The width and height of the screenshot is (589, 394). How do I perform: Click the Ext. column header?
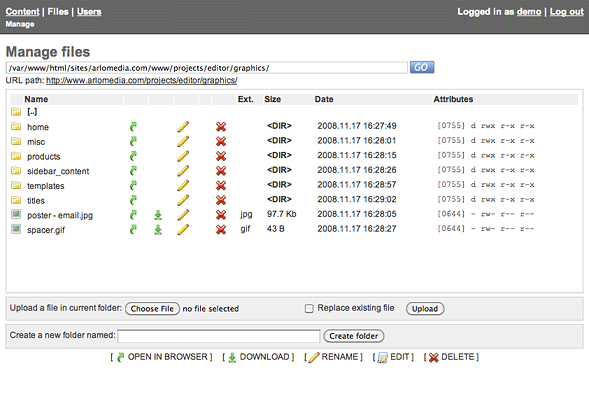(245, 99)
